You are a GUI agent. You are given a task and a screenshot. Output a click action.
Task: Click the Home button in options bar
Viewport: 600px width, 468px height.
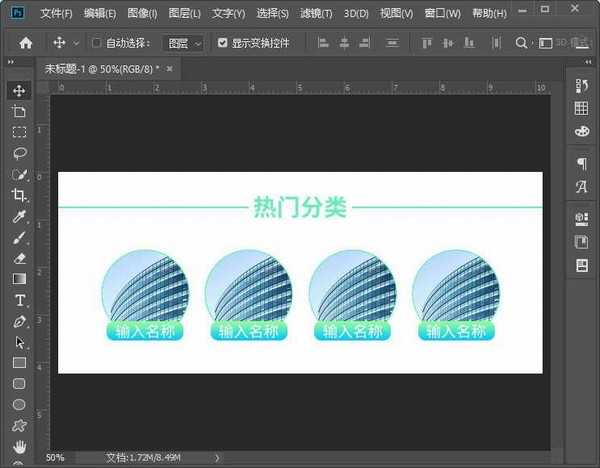(26, 44)
